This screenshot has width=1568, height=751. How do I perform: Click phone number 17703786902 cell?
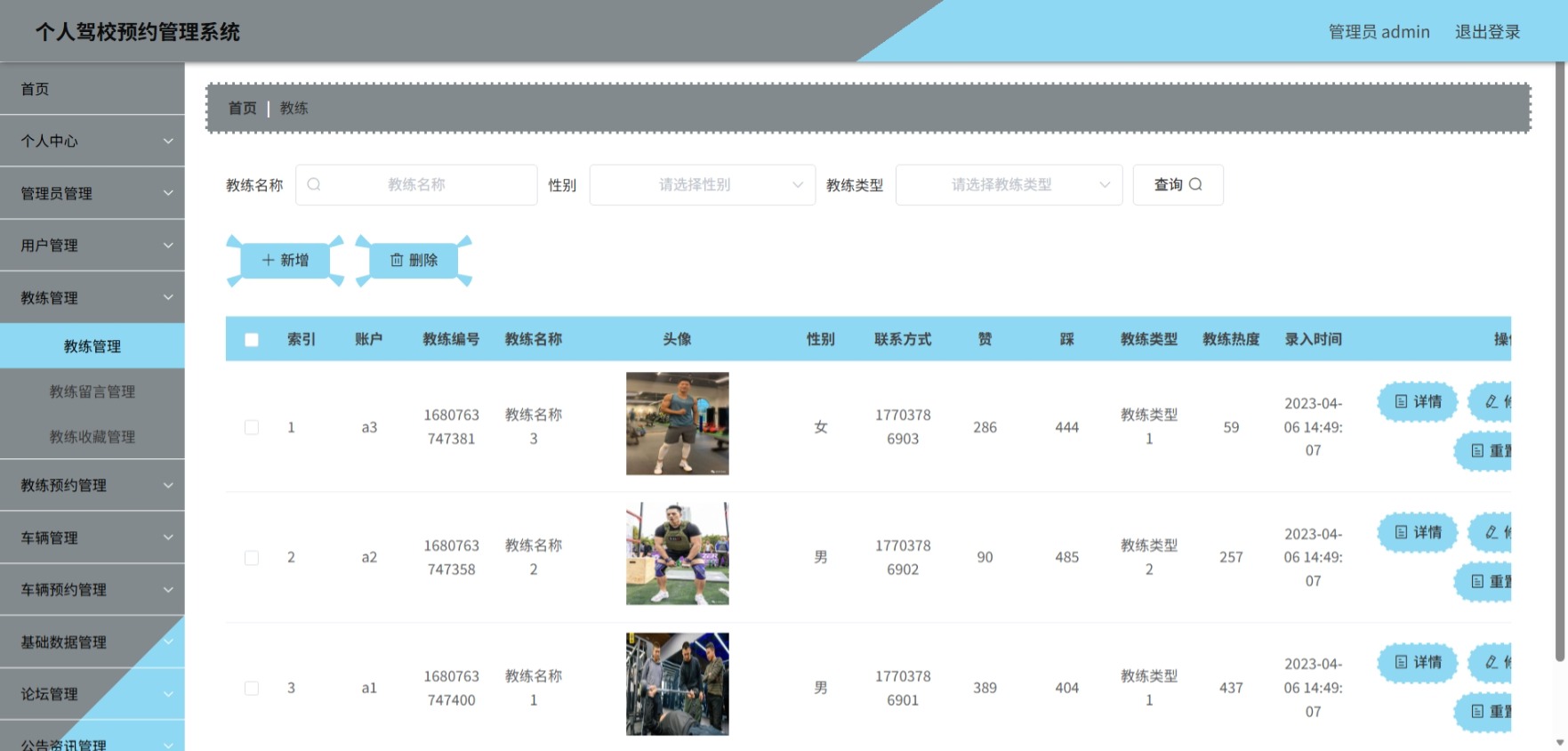click(903, 558)
